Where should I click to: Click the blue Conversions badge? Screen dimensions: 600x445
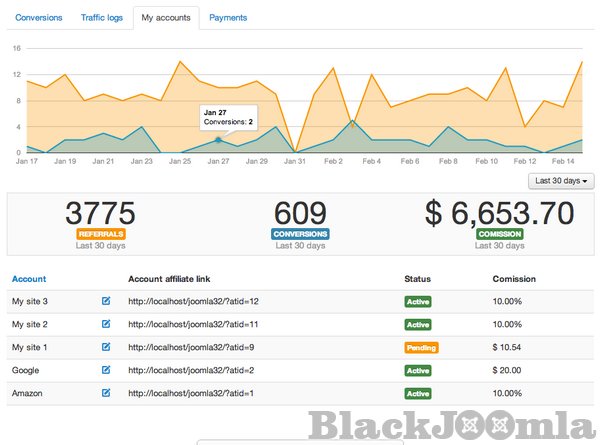(300, 233)
